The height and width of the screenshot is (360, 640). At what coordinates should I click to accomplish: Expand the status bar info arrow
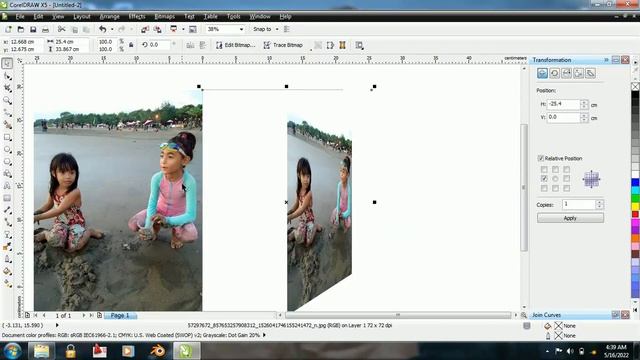(57, 325)
